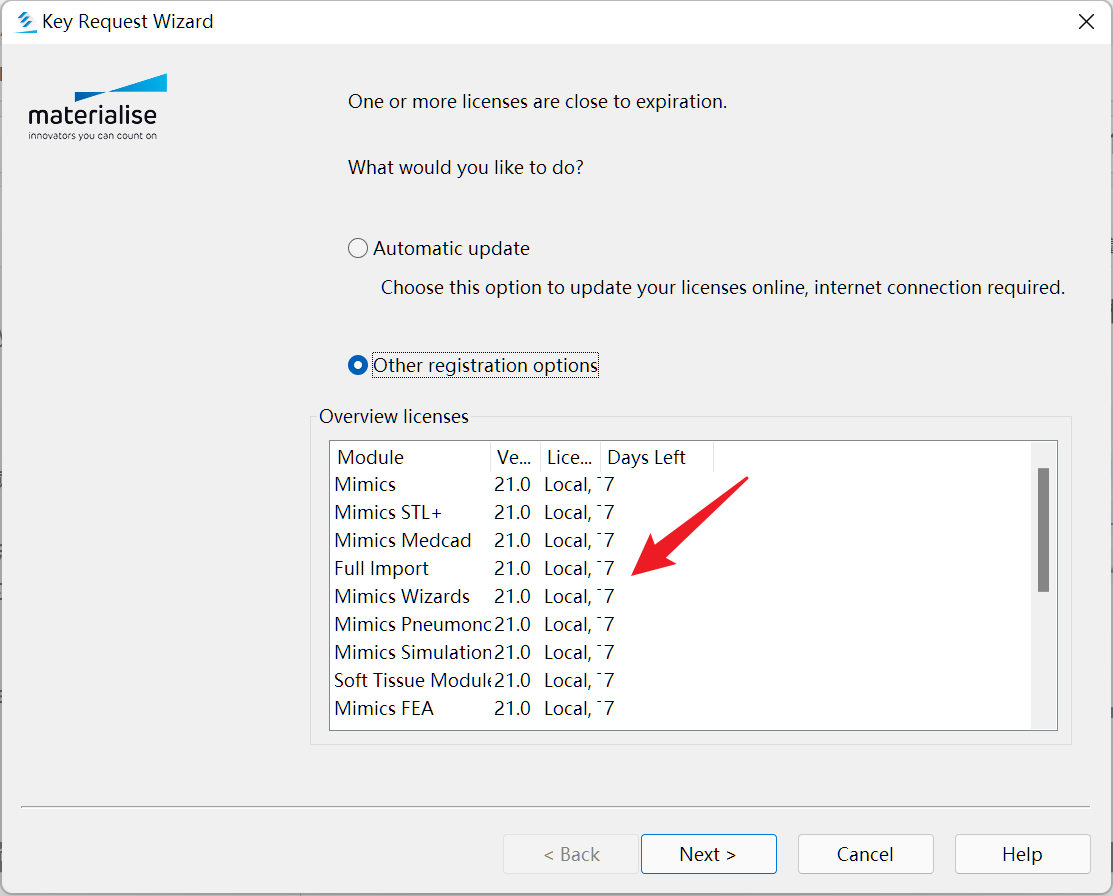Click the Next button
This screenshot has height=896, width=1113.
[708, 854]
